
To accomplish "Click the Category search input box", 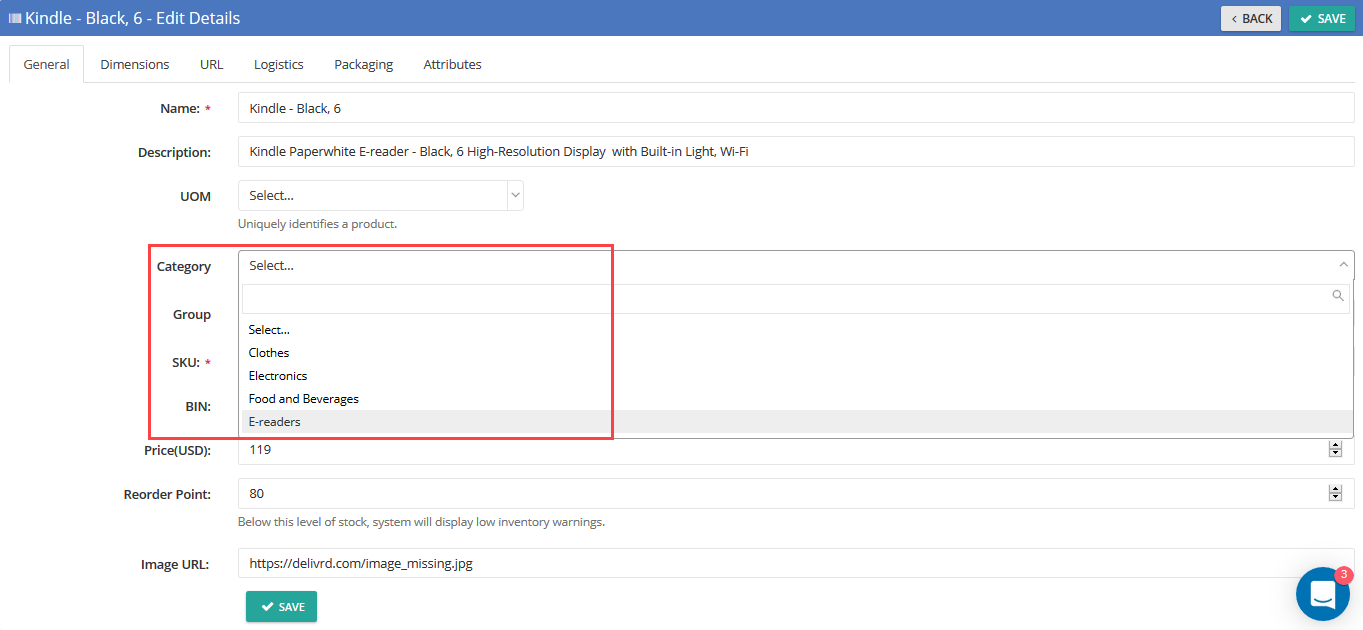I will pos(796,299).
